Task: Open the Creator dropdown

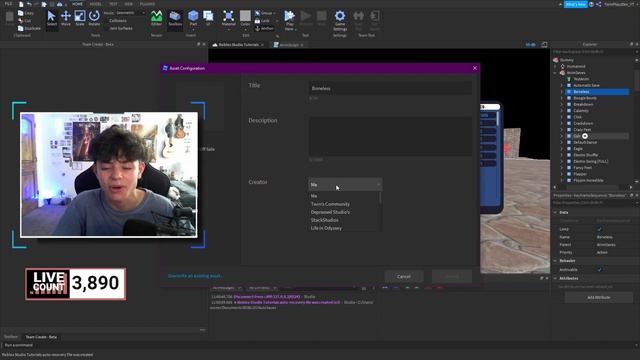Action: point(345,184)
